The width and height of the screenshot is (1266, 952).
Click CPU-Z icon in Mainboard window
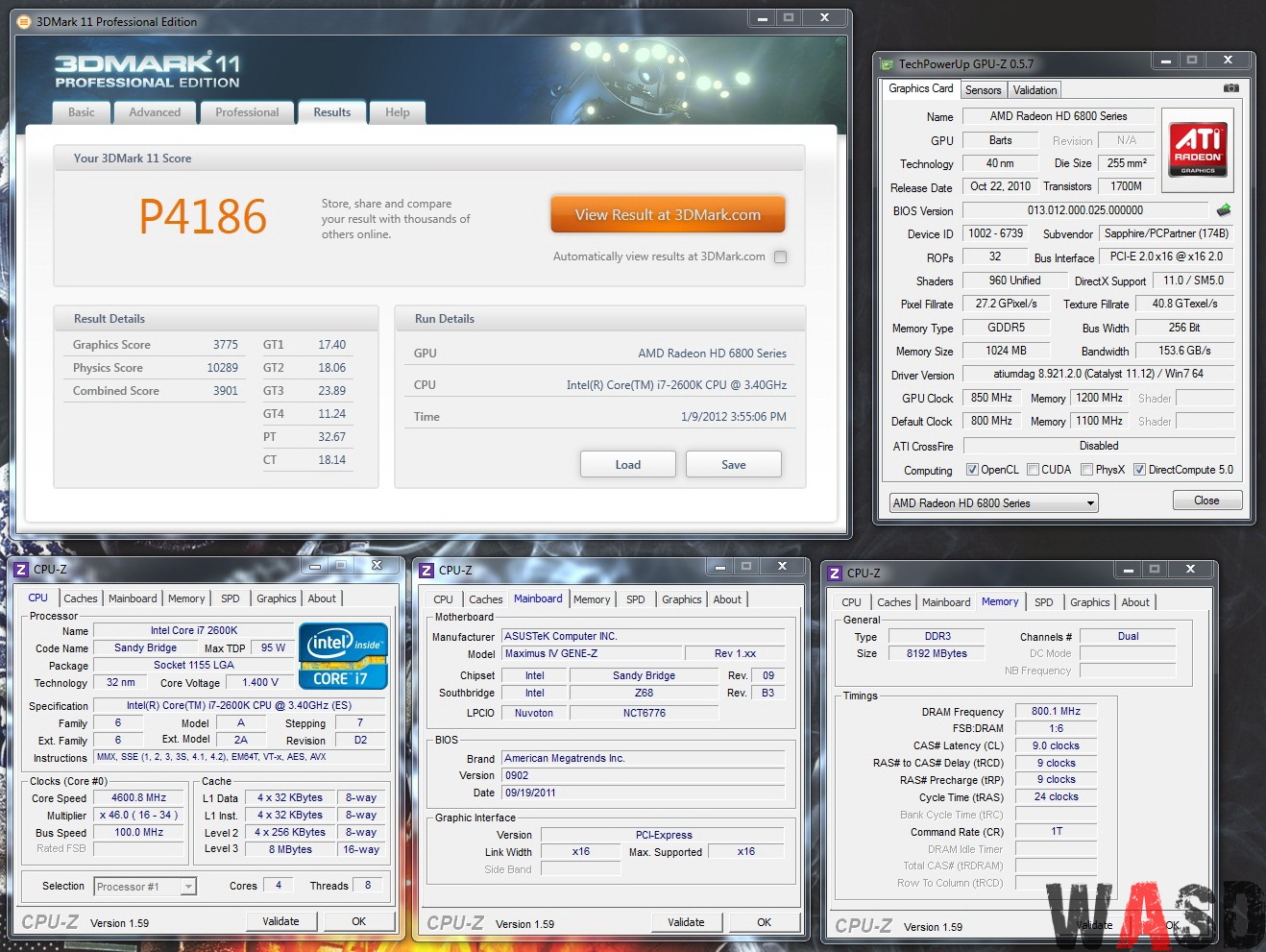(426, 570)
